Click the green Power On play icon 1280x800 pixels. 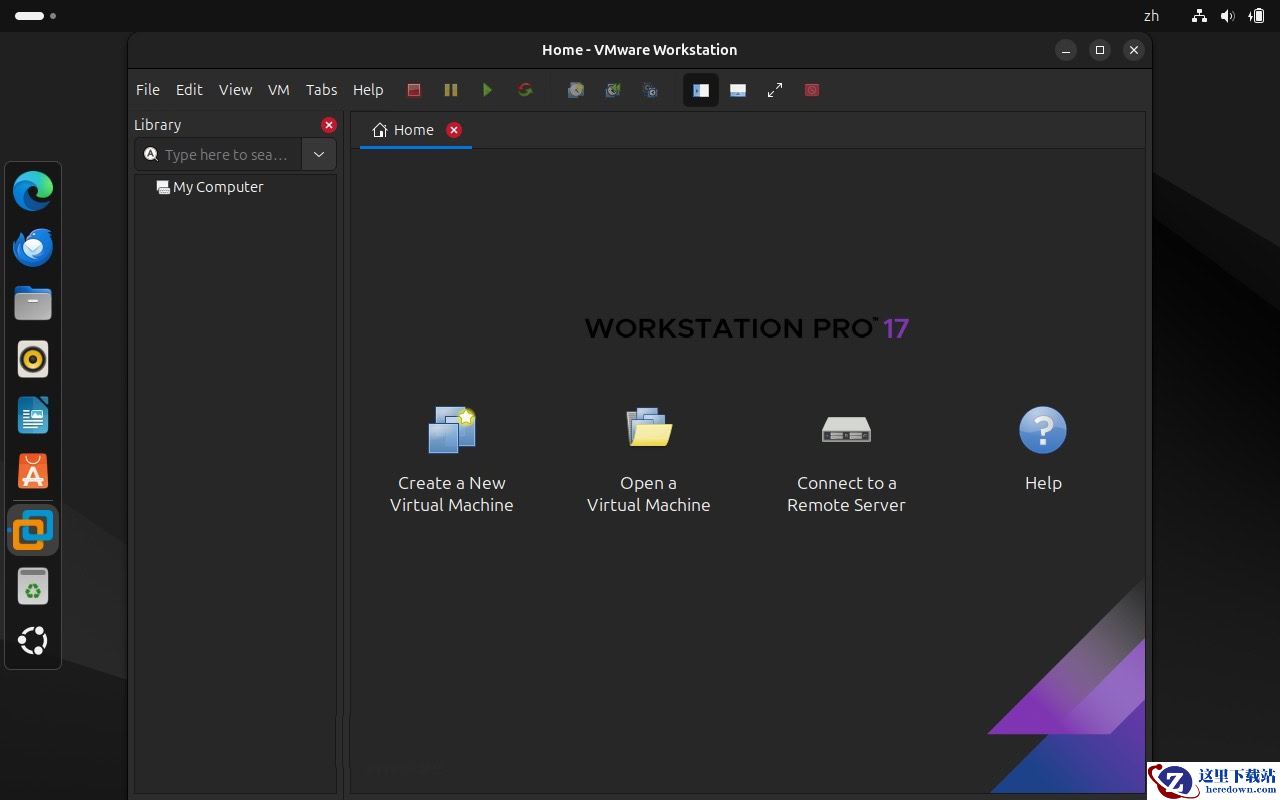tap(487, 90)
